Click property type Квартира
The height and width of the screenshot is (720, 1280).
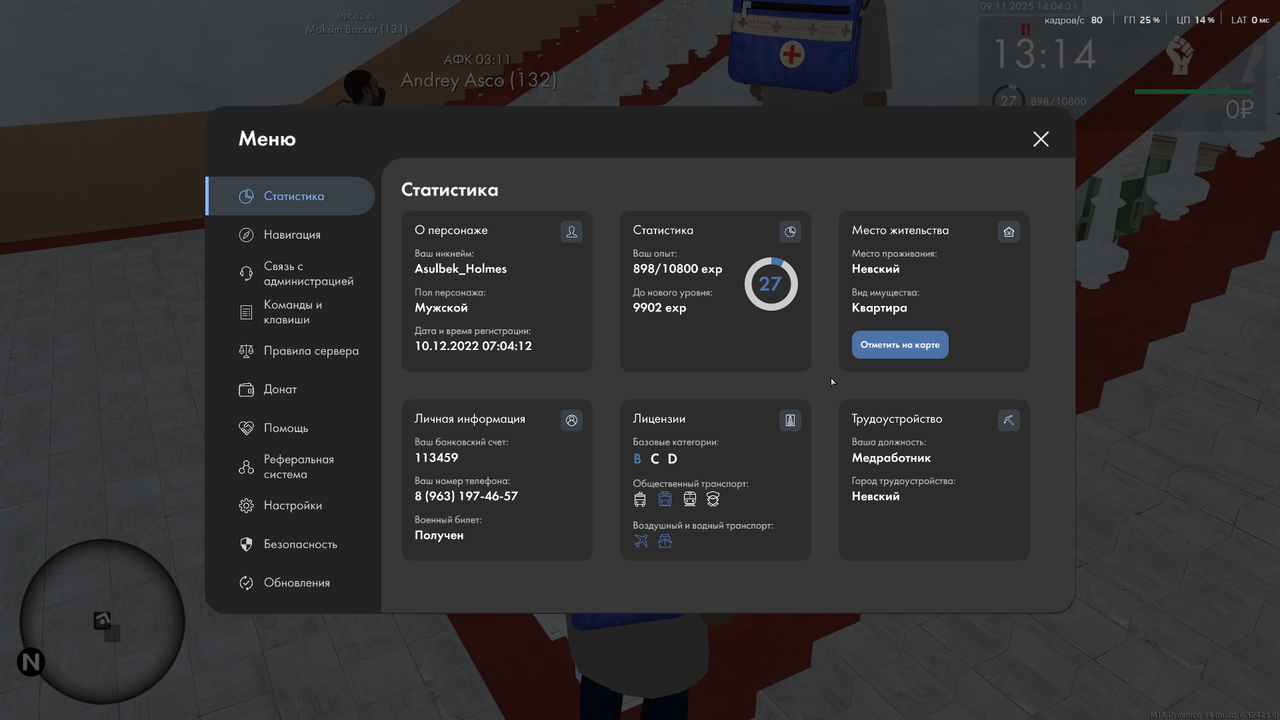[x=880, y=308]
